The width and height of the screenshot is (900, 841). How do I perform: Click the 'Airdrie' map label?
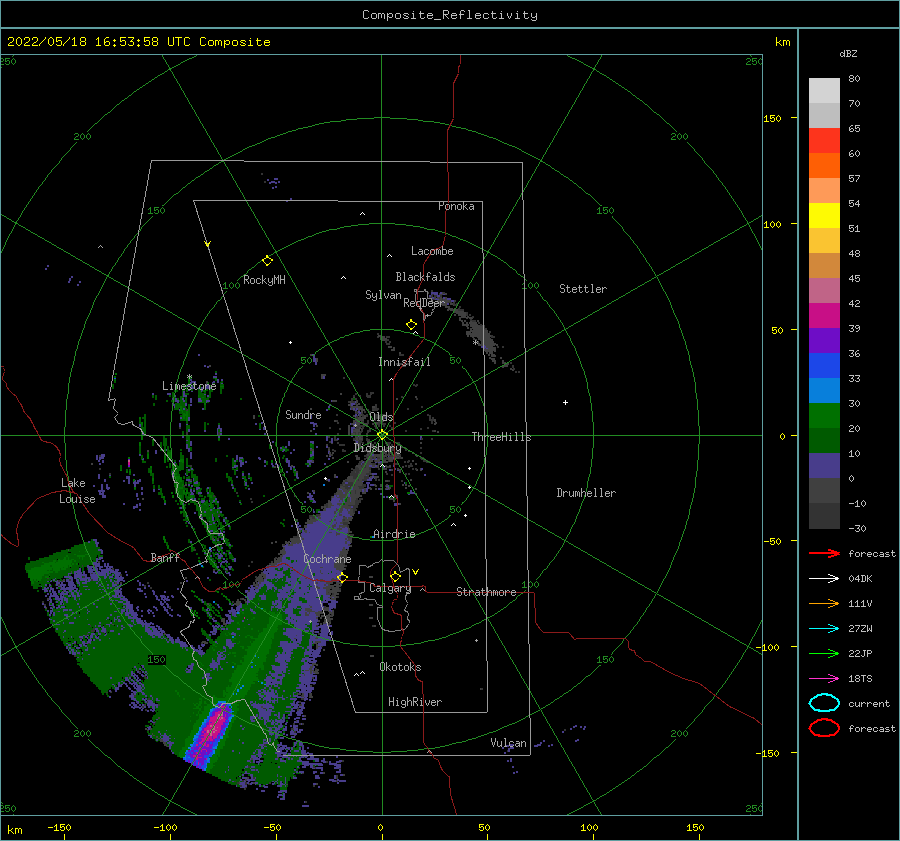(x=394, y=534)
